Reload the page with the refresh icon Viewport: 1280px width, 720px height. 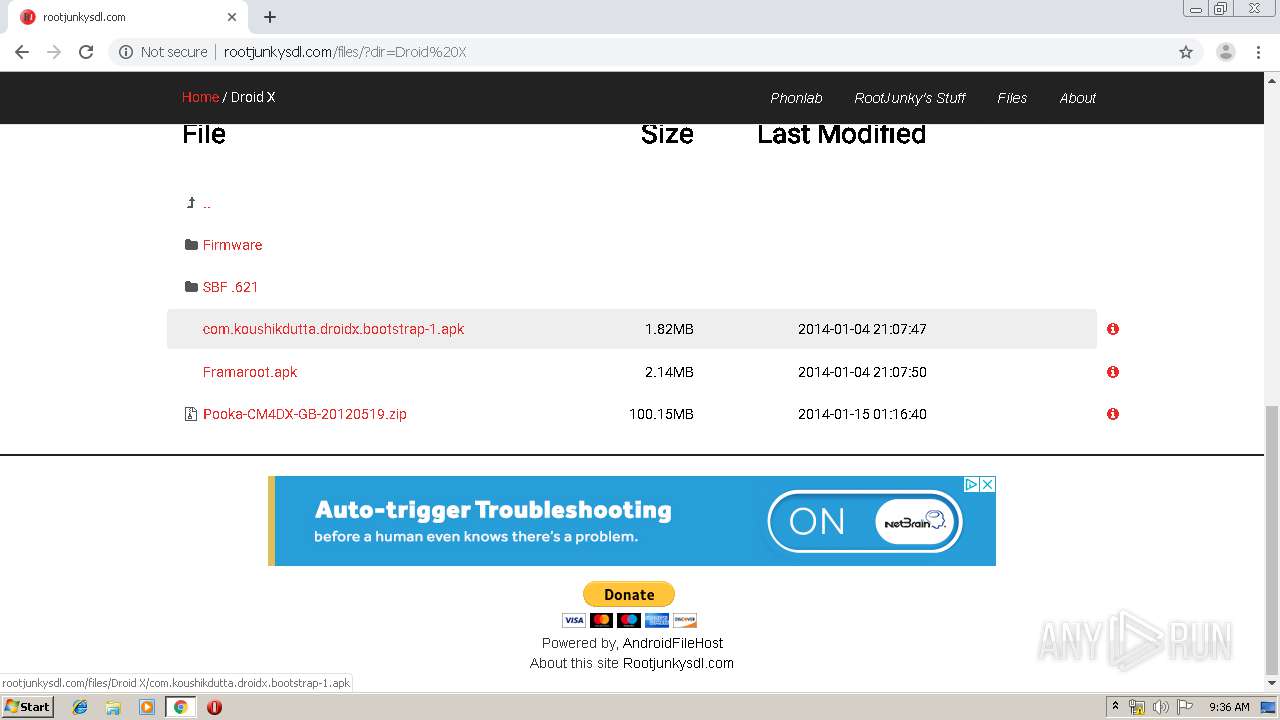click(x=86, y=52)
